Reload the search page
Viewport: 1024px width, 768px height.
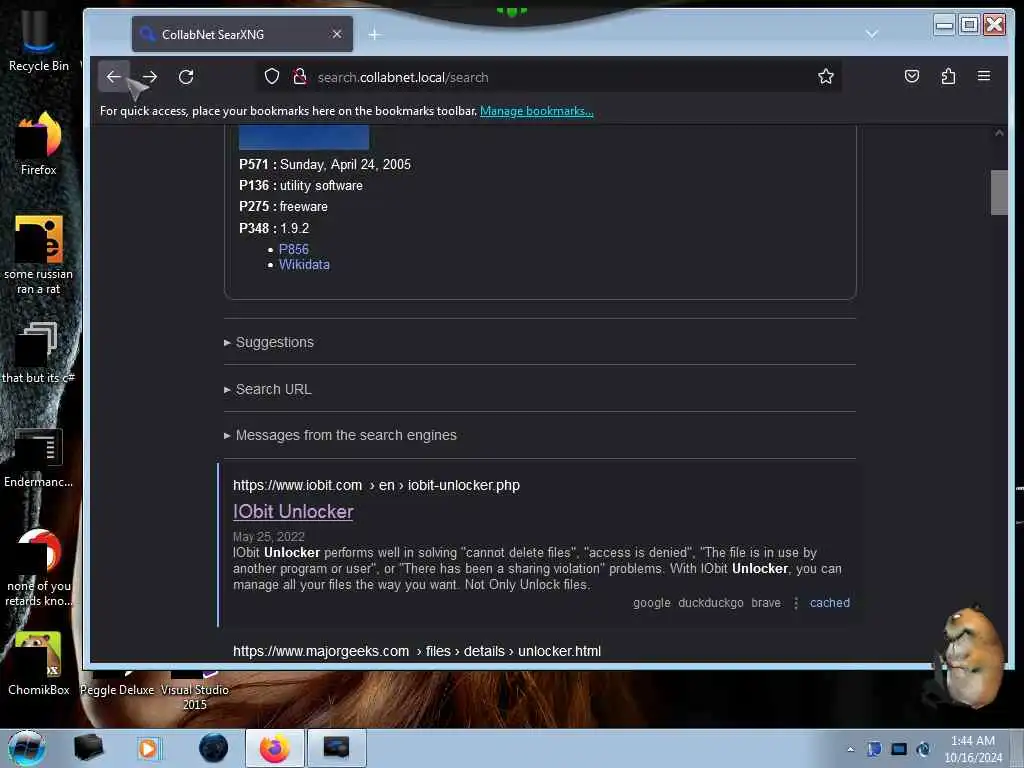[186, 77]
